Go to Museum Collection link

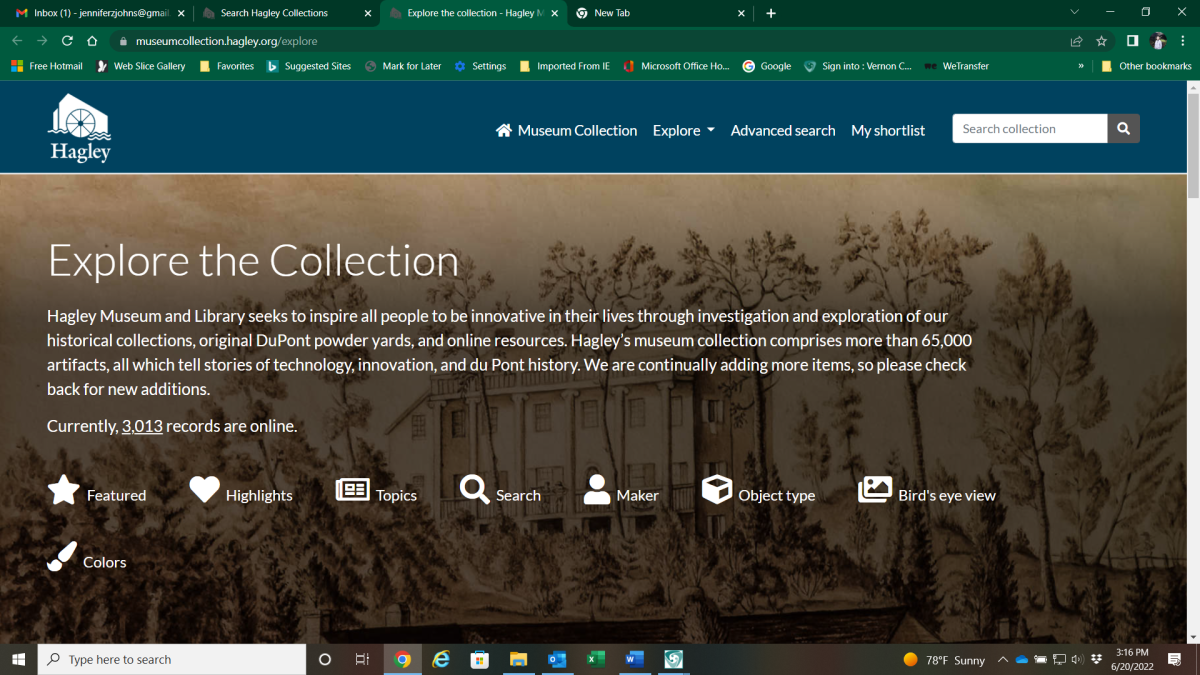[577, 130]
